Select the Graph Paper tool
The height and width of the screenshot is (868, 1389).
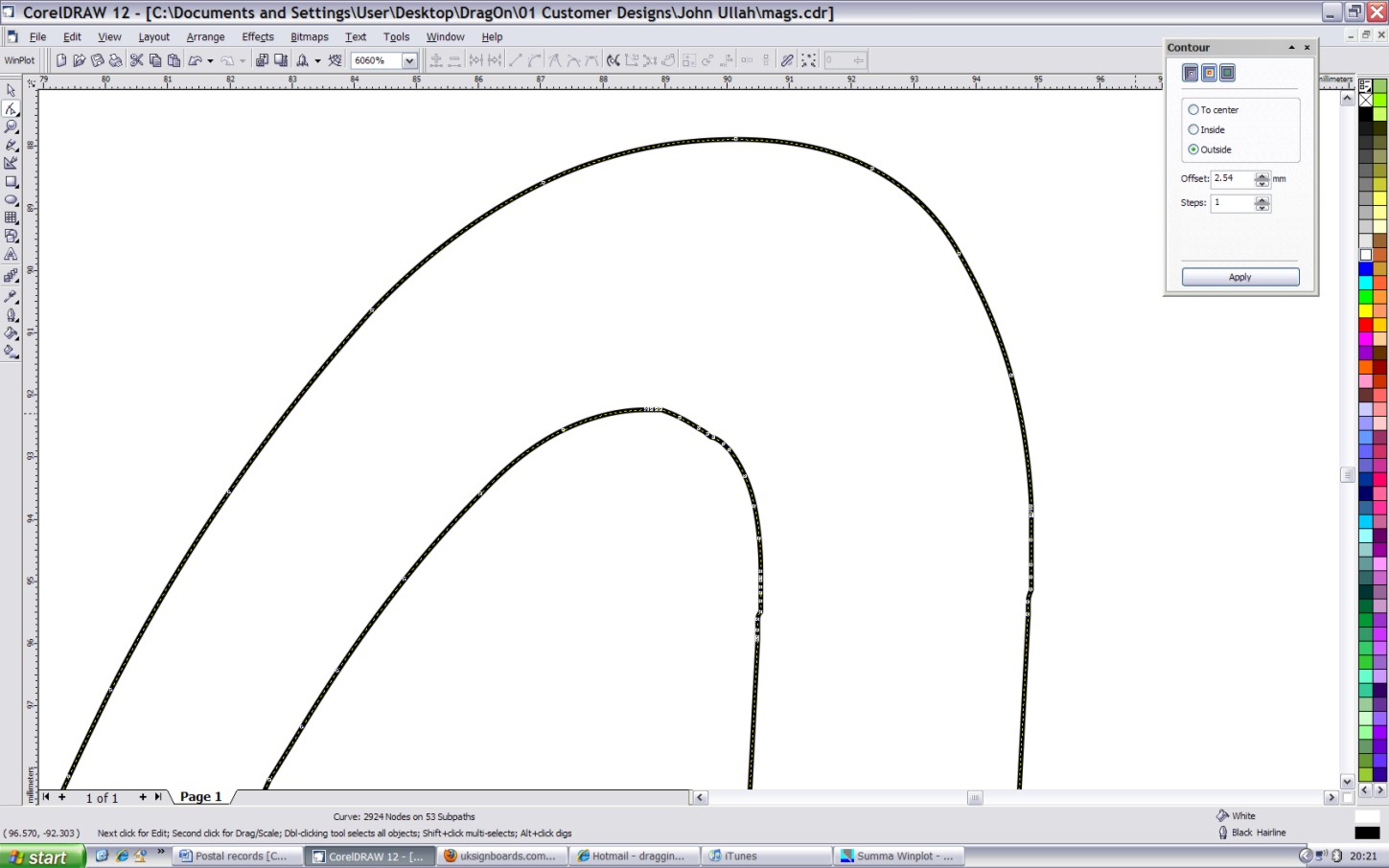pyautogui.click(x=12, y=218)
